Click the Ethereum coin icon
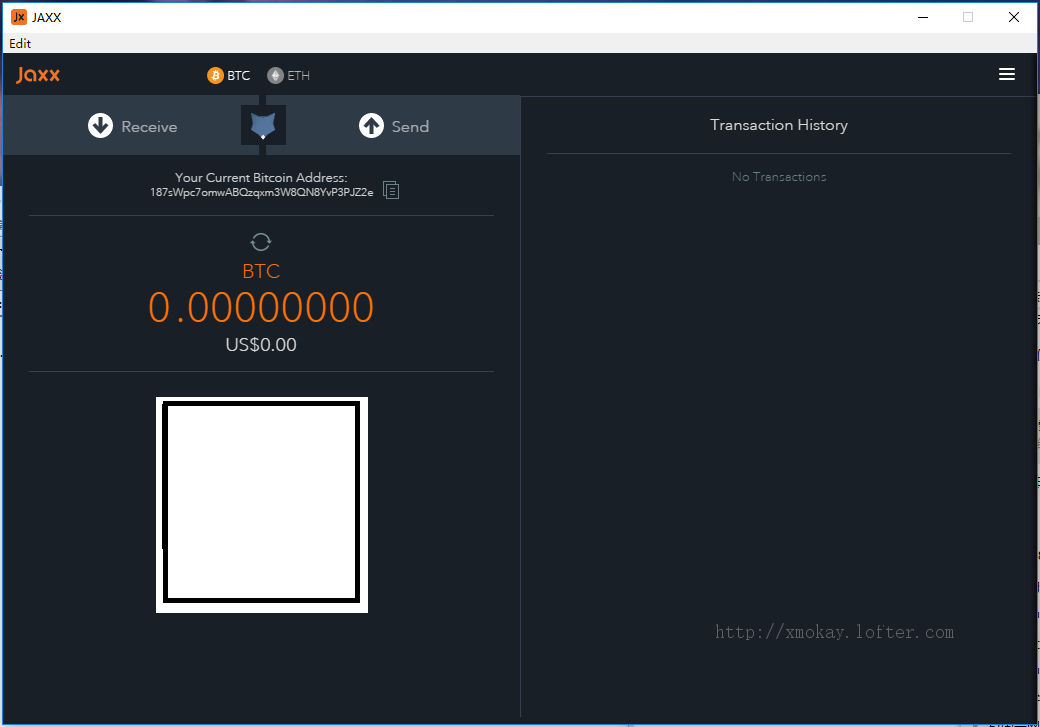 click(275, 76)
